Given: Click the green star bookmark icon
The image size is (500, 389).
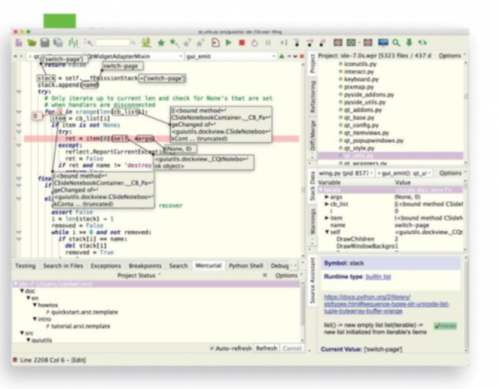Looking at the screenshot, I should 161,43.
